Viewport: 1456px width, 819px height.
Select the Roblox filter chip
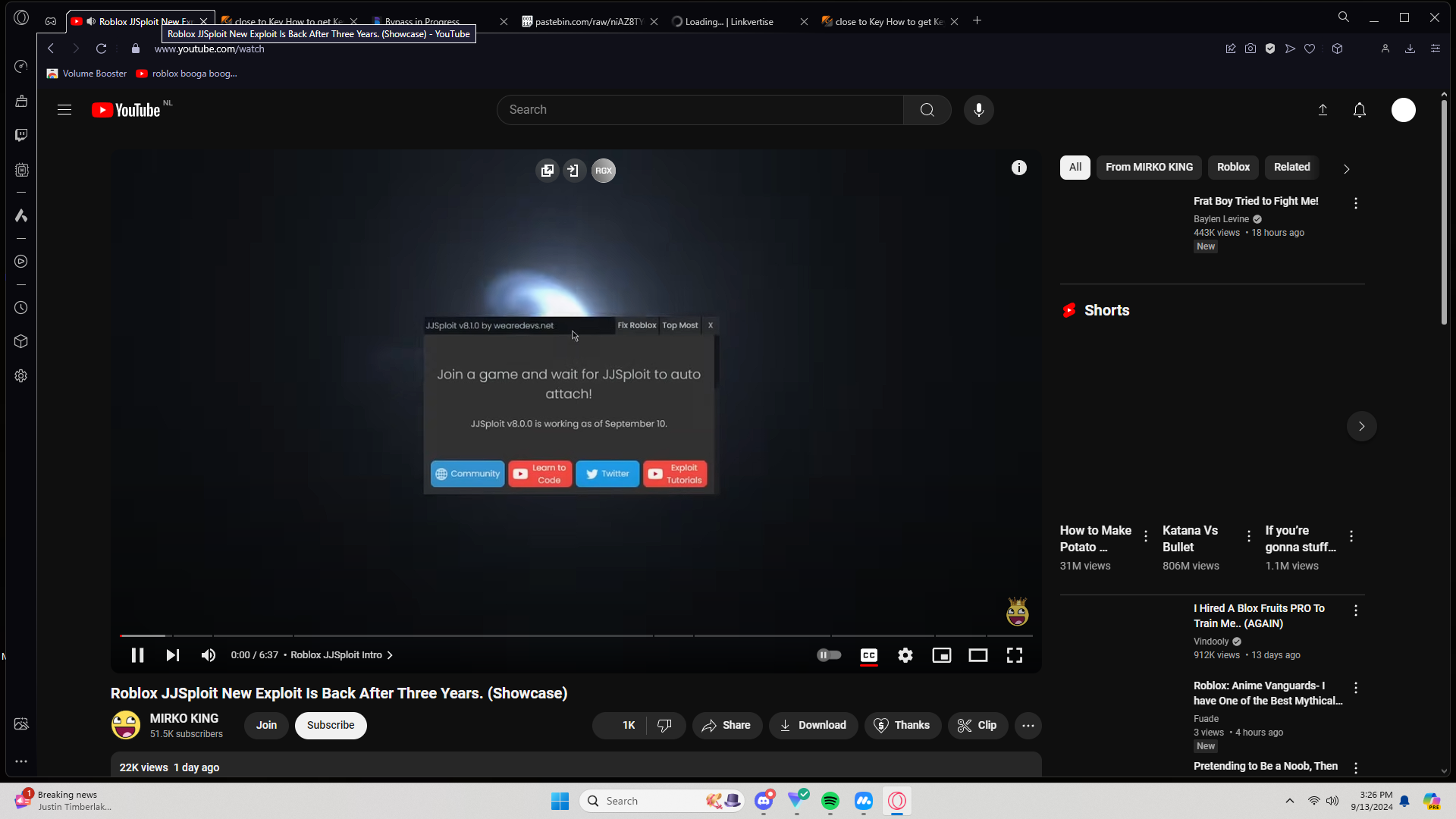[x=1233, y=168]
